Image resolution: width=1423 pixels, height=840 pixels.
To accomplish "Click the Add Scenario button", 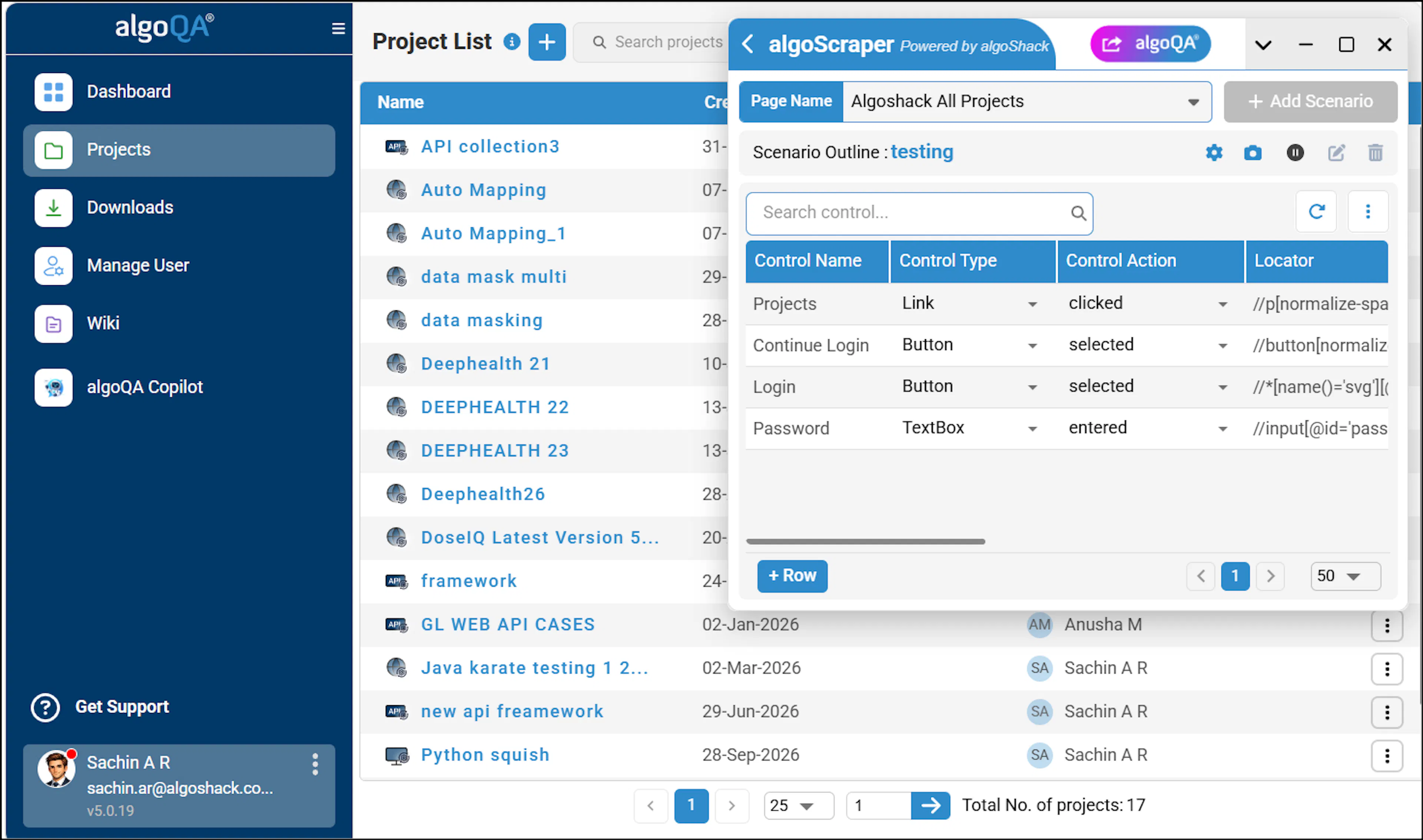I will click(1310, 102).
